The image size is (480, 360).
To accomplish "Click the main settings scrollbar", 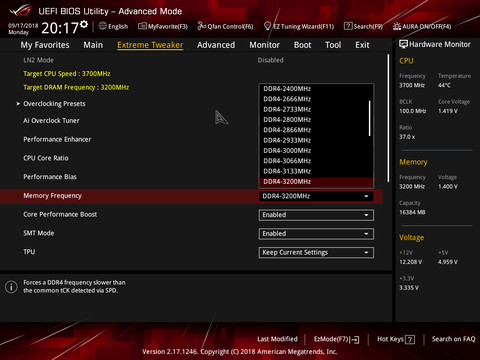I will pos(388,118).
